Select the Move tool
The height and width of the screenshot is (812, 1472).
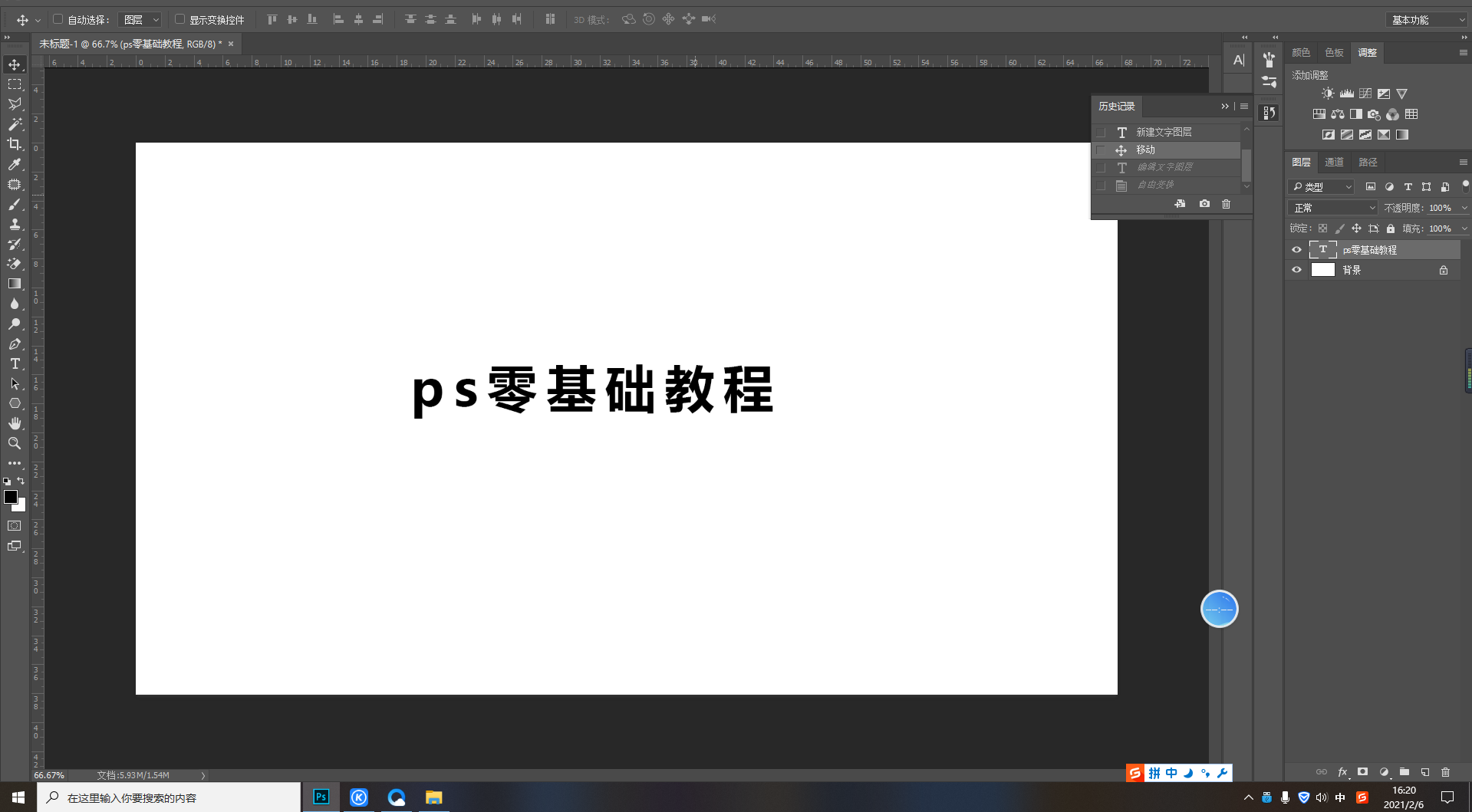(x=14, y=64)
